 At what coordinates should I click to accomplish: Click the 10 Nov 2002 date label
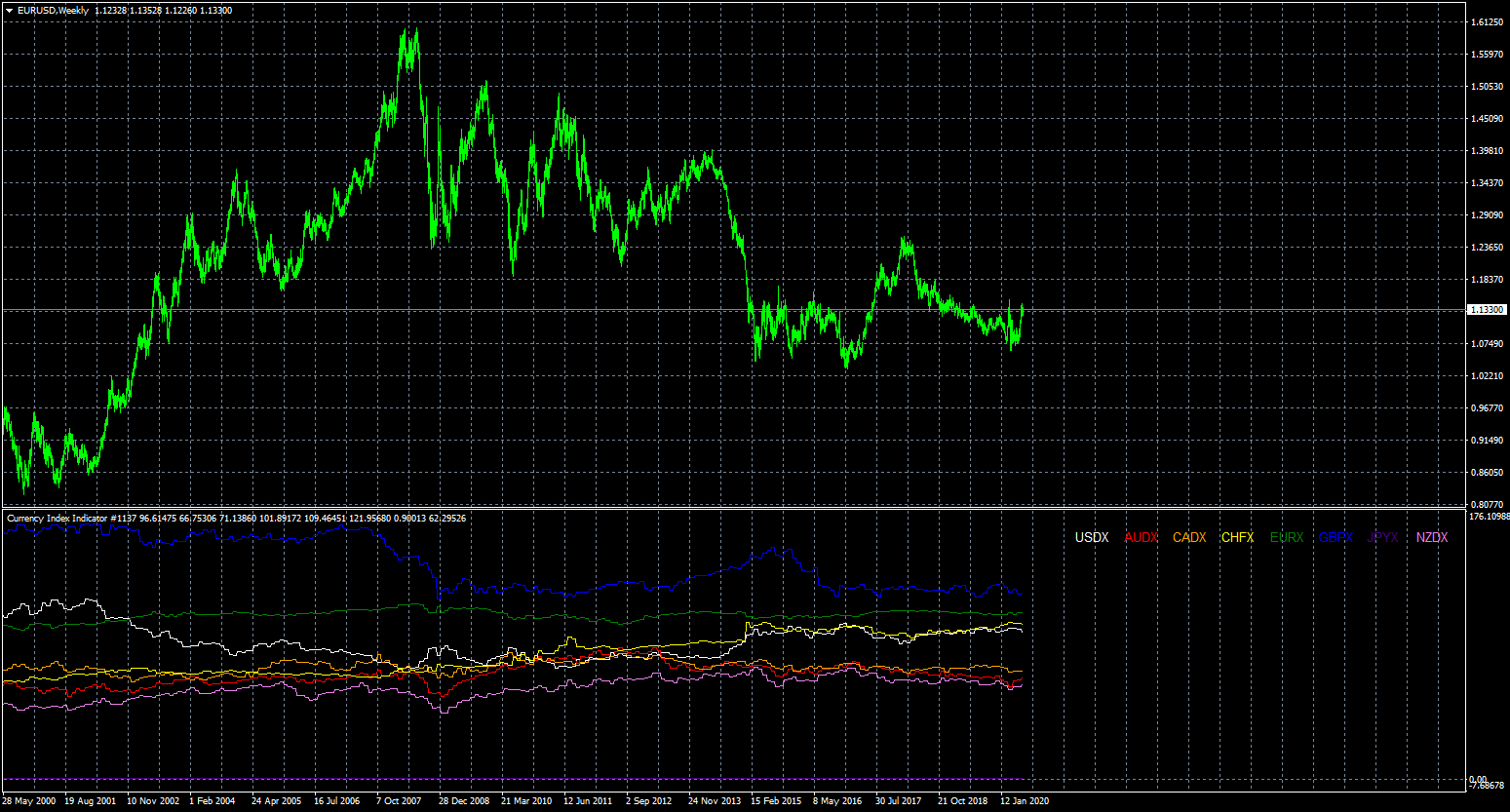click(x=154, y=801)
